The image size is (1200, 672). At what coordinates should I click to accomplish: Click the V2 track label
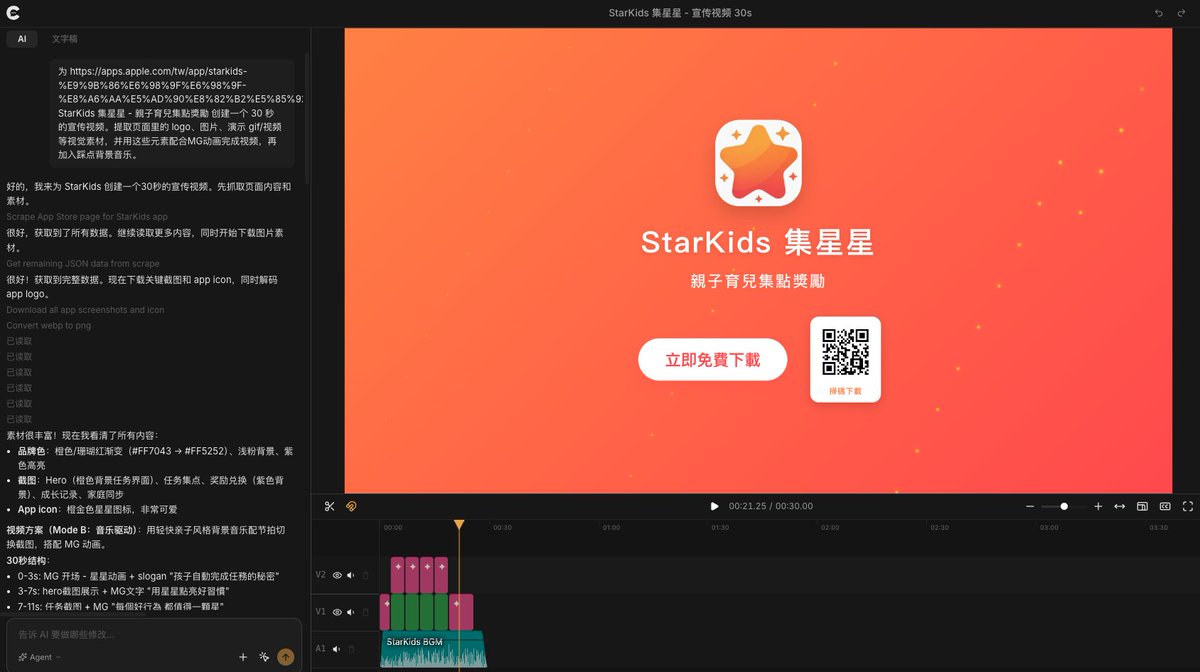coord(321,575)
